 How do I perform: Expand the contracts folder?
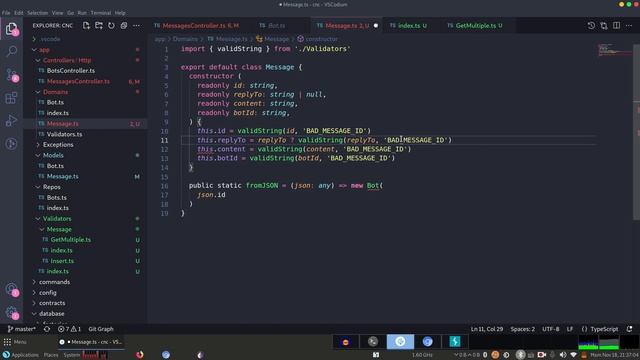[x=52, y=303]
